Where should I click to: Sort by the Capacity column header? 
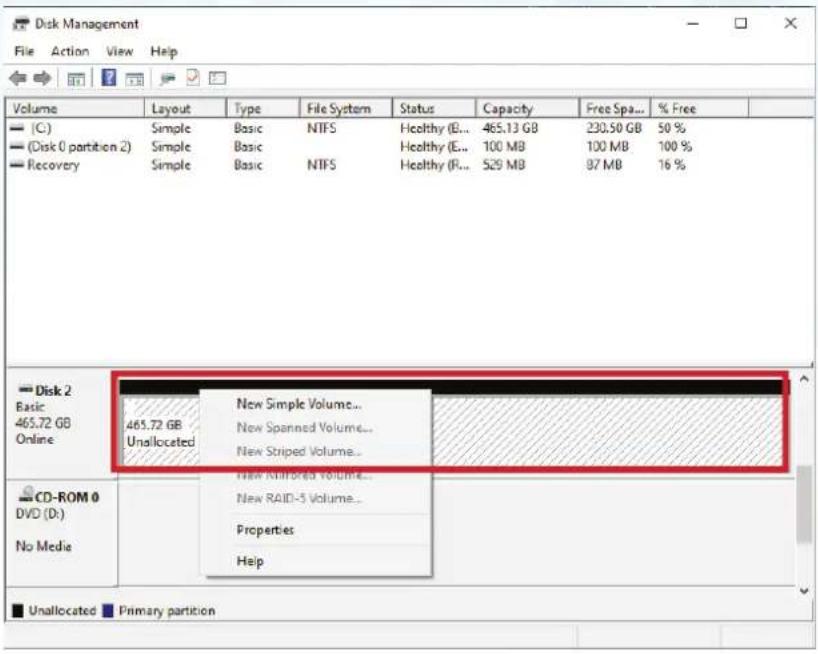(527, 108)
